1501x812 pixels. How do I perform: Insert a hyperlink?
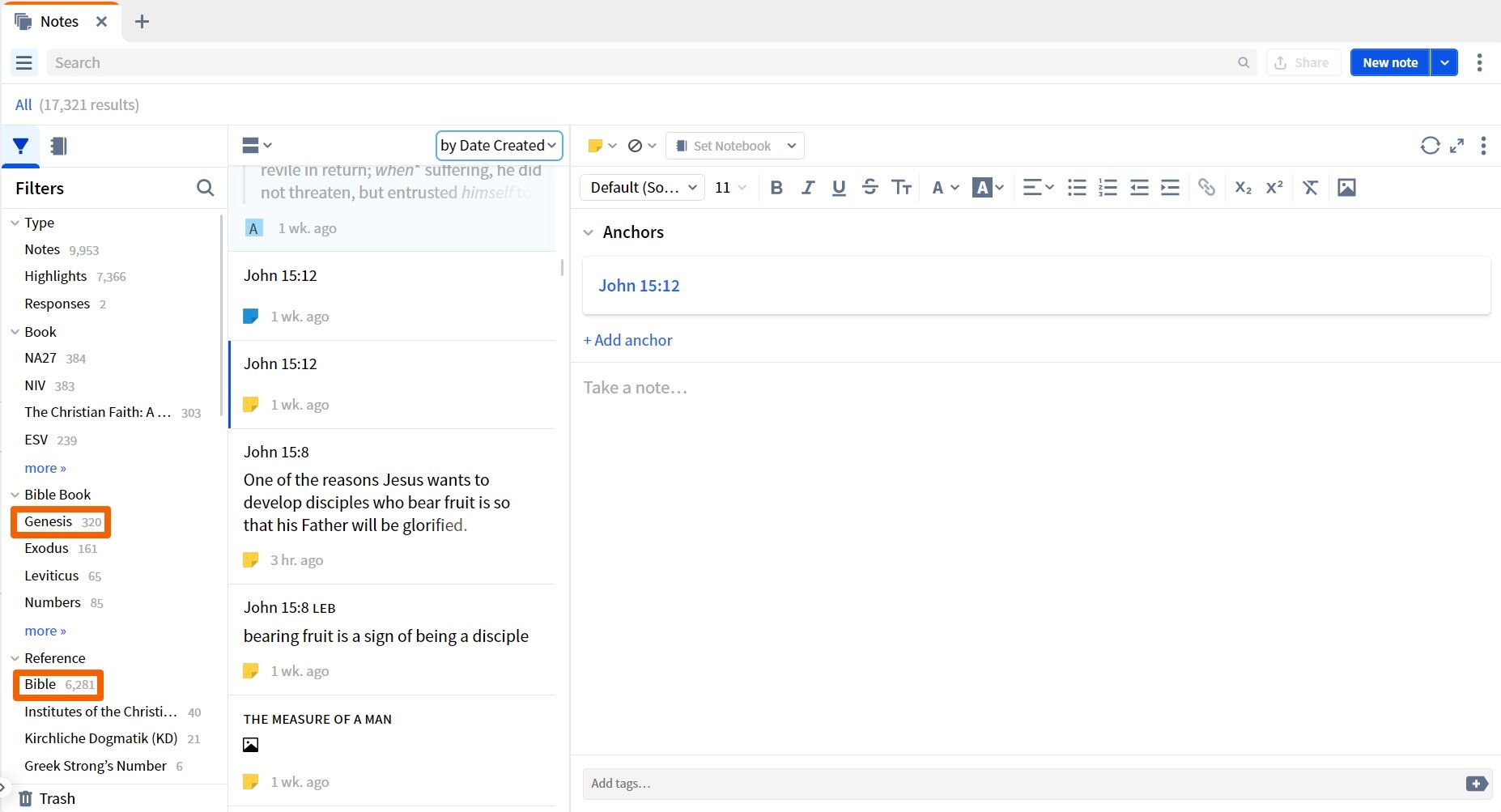tap(1206, 187)
